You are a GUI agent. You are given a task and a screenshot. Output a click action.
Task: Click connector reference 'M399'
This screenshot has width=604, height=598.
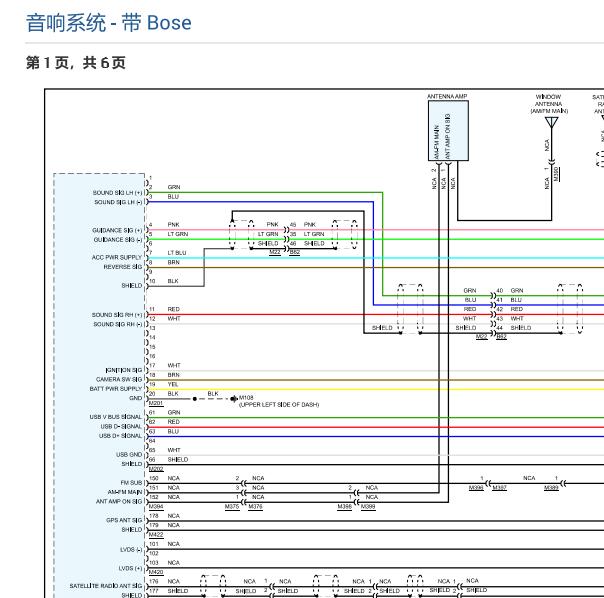368,506
